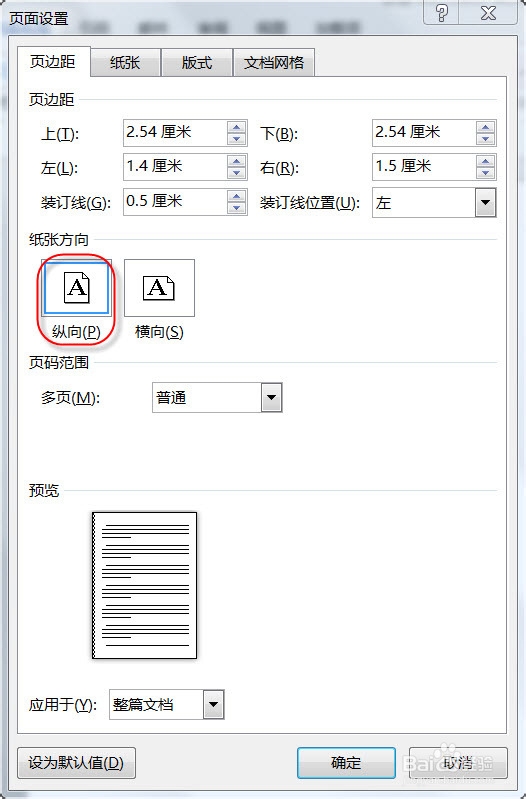
Task: Click the 取消 button
Action: [x=458, y=763]
